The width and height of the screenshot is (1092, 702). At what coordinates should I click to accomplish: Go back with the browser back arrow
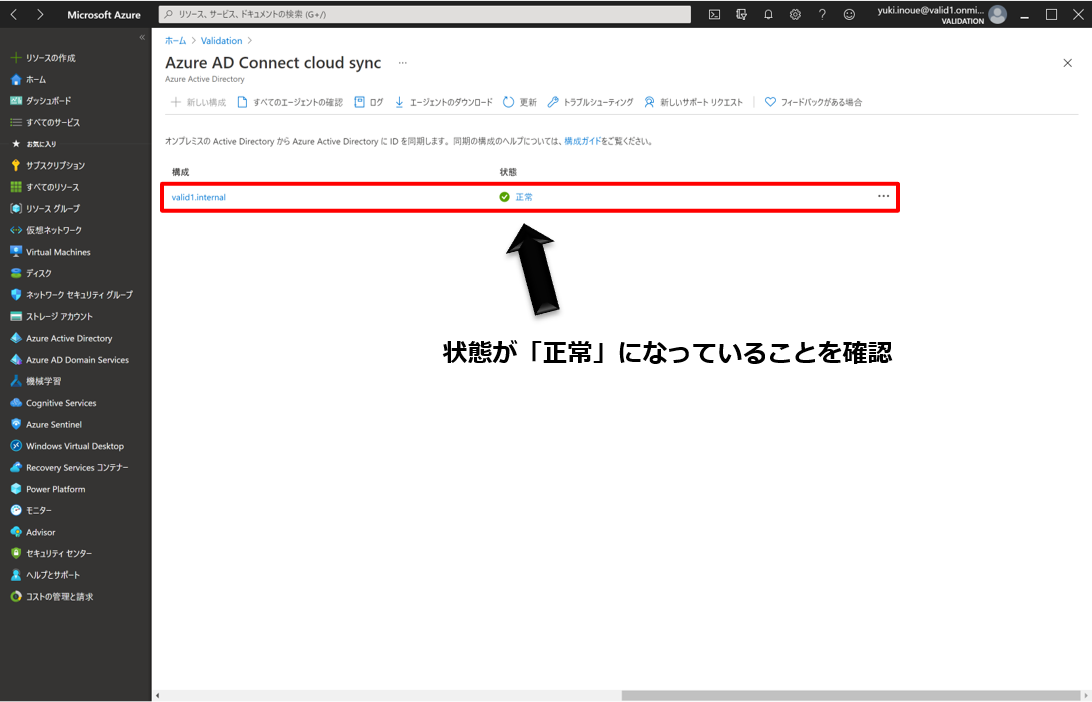[14, 14]
